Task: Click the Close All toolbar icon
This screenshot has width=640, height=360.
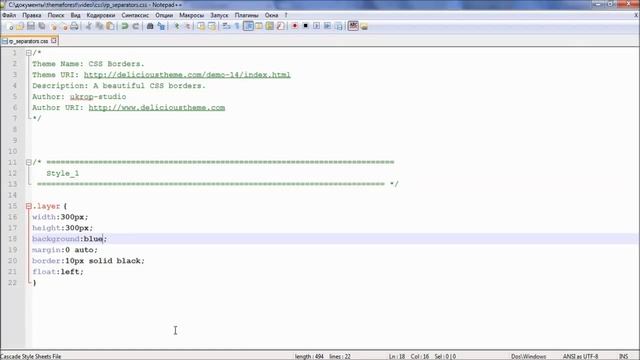Action: (64, 27)
